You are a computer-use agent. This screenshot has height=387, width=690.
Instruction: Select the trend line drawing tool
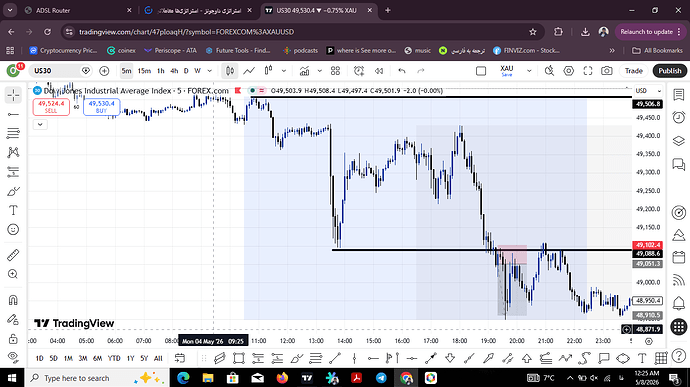pyautogui.click(x=13, y=114)
